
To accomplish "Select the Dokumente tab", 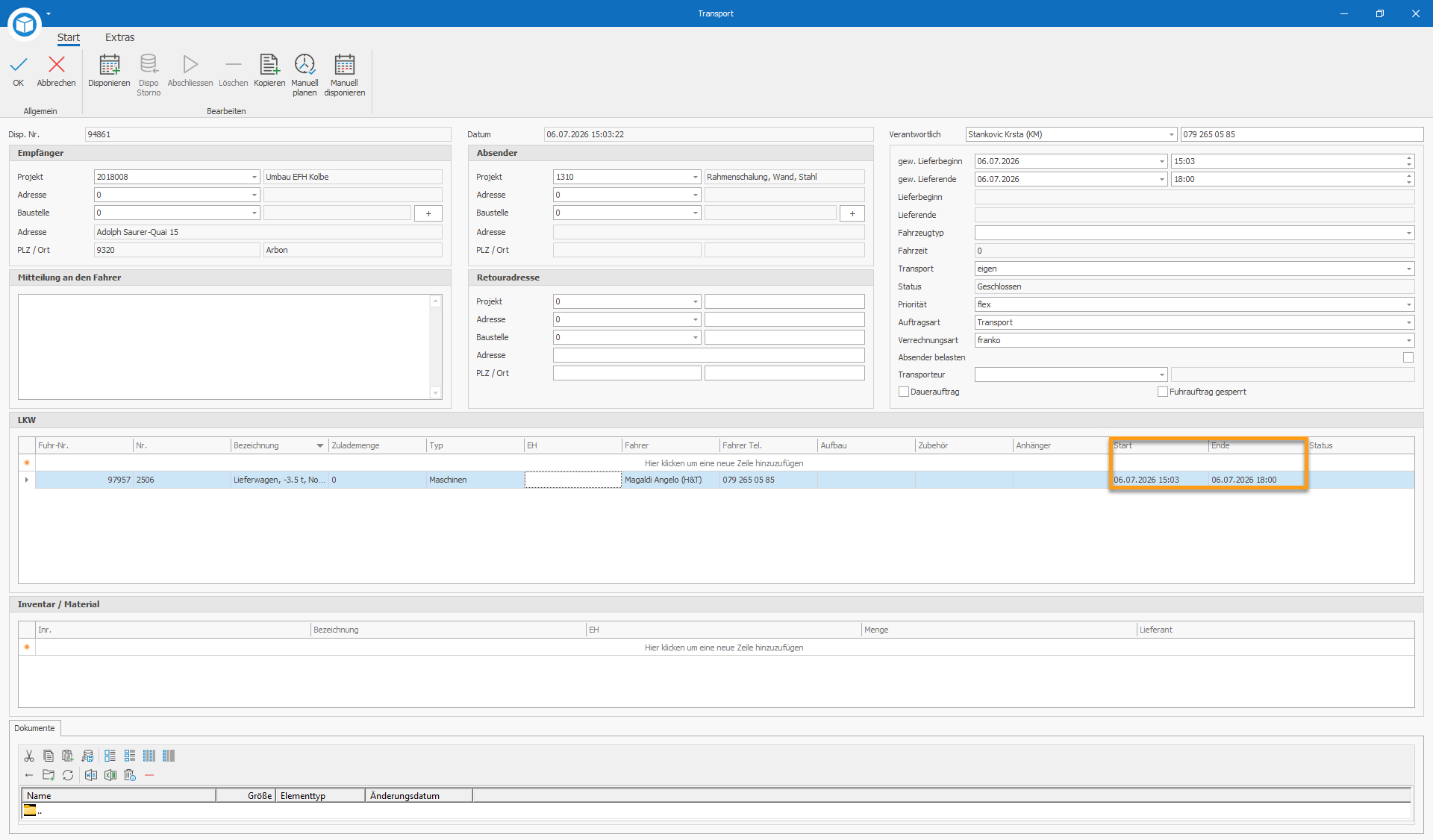I will click(34, 728).
